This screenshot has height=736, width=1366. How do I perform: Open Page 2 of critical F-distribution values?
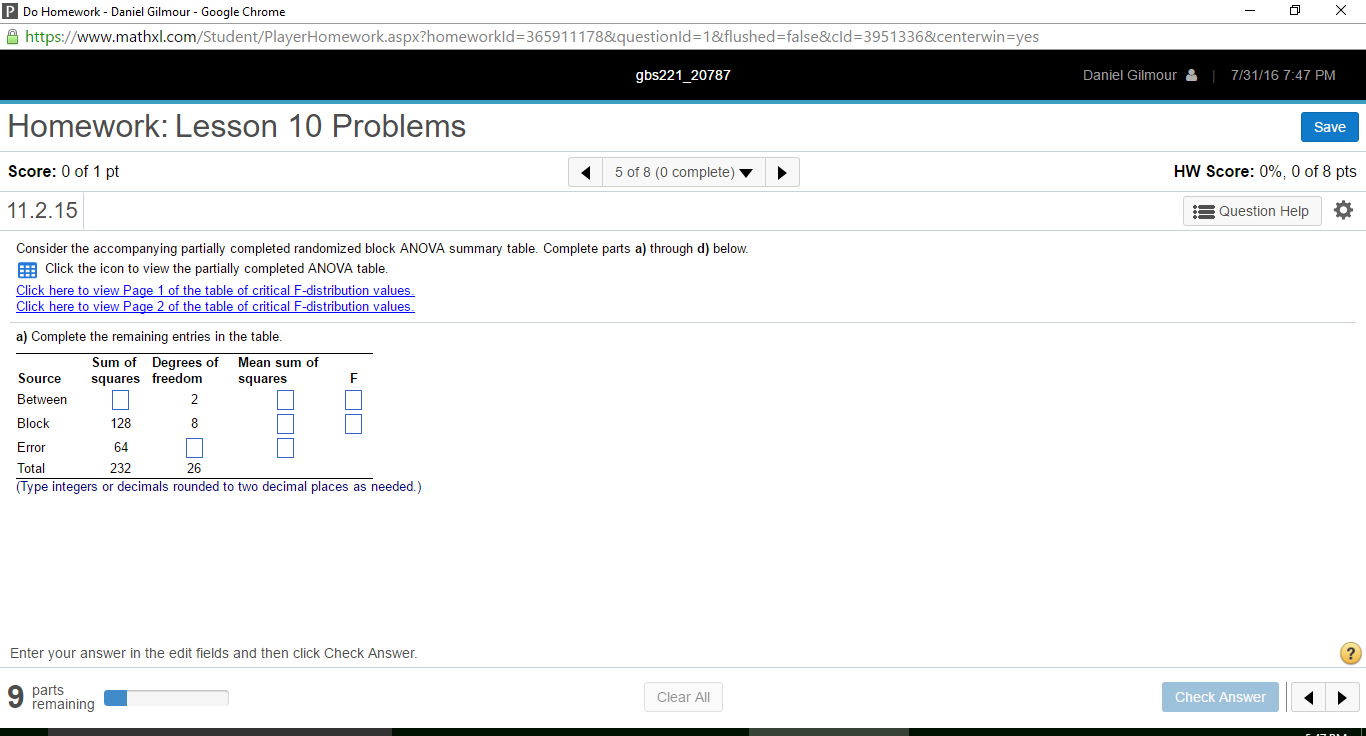pos(215,306)
